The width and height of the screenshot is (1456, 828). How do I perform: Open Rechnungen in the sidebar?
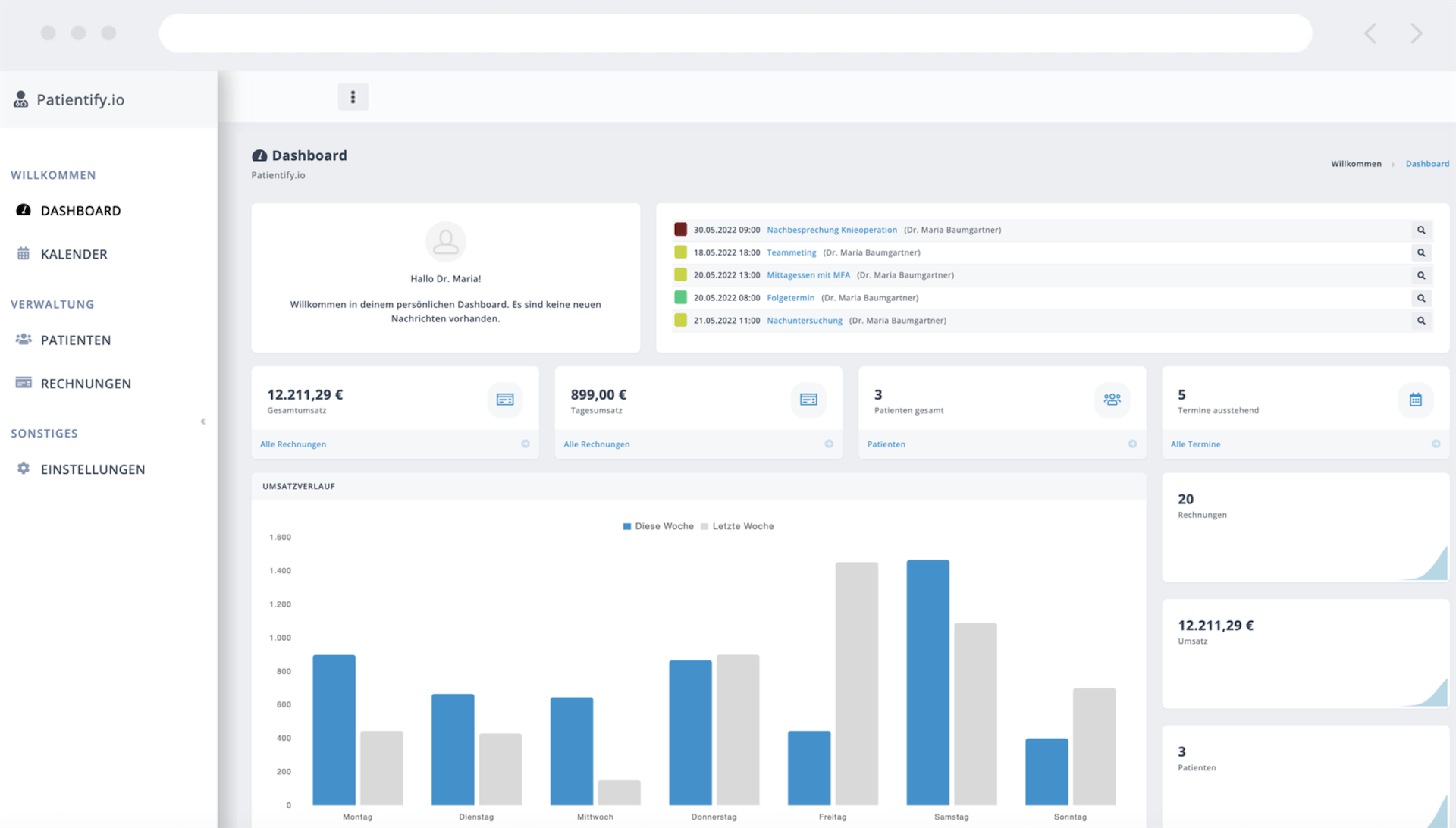(85, 384)
